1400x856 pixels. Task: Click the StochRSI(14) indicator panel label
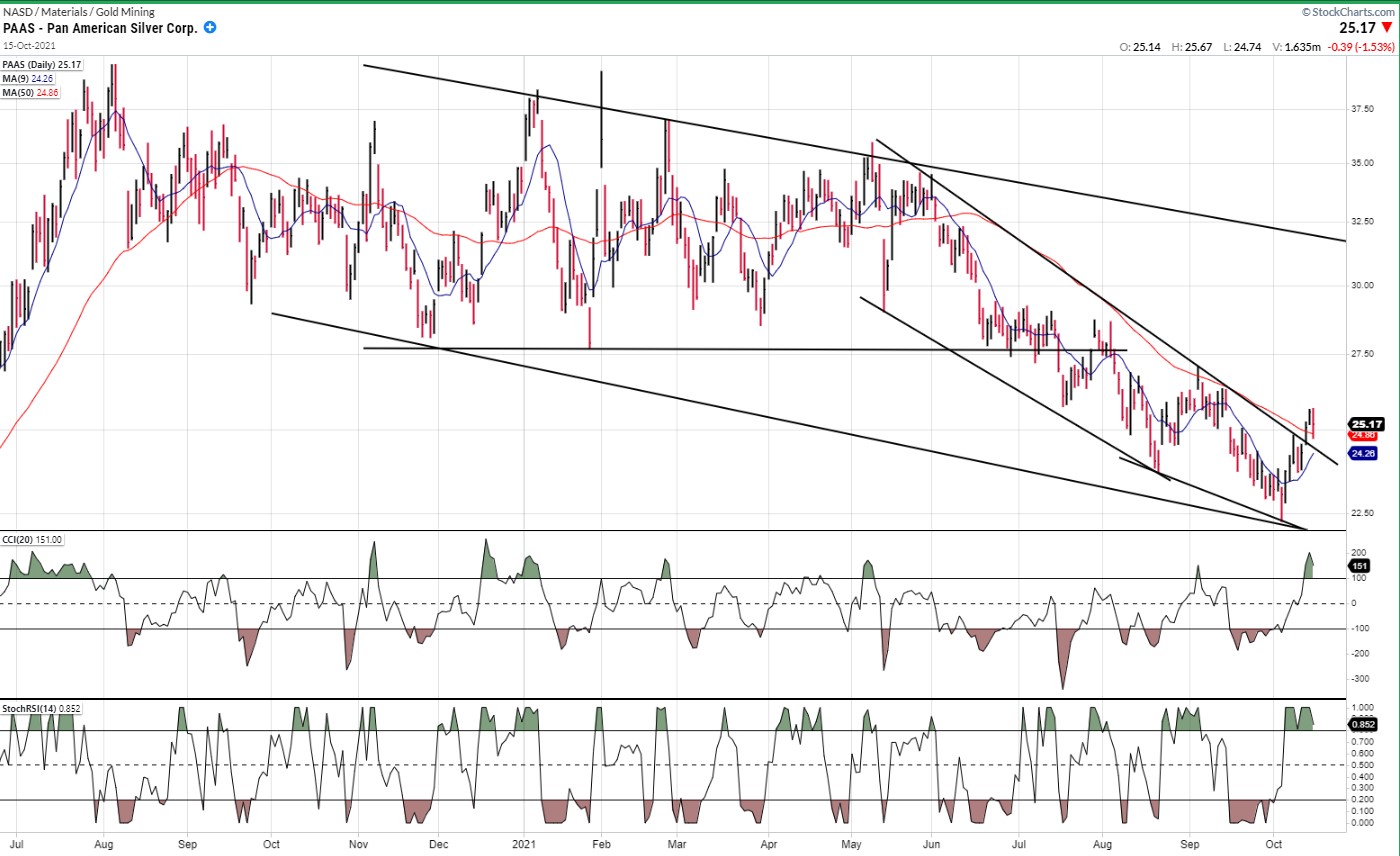pyautogui.click(x=42, y=708)
